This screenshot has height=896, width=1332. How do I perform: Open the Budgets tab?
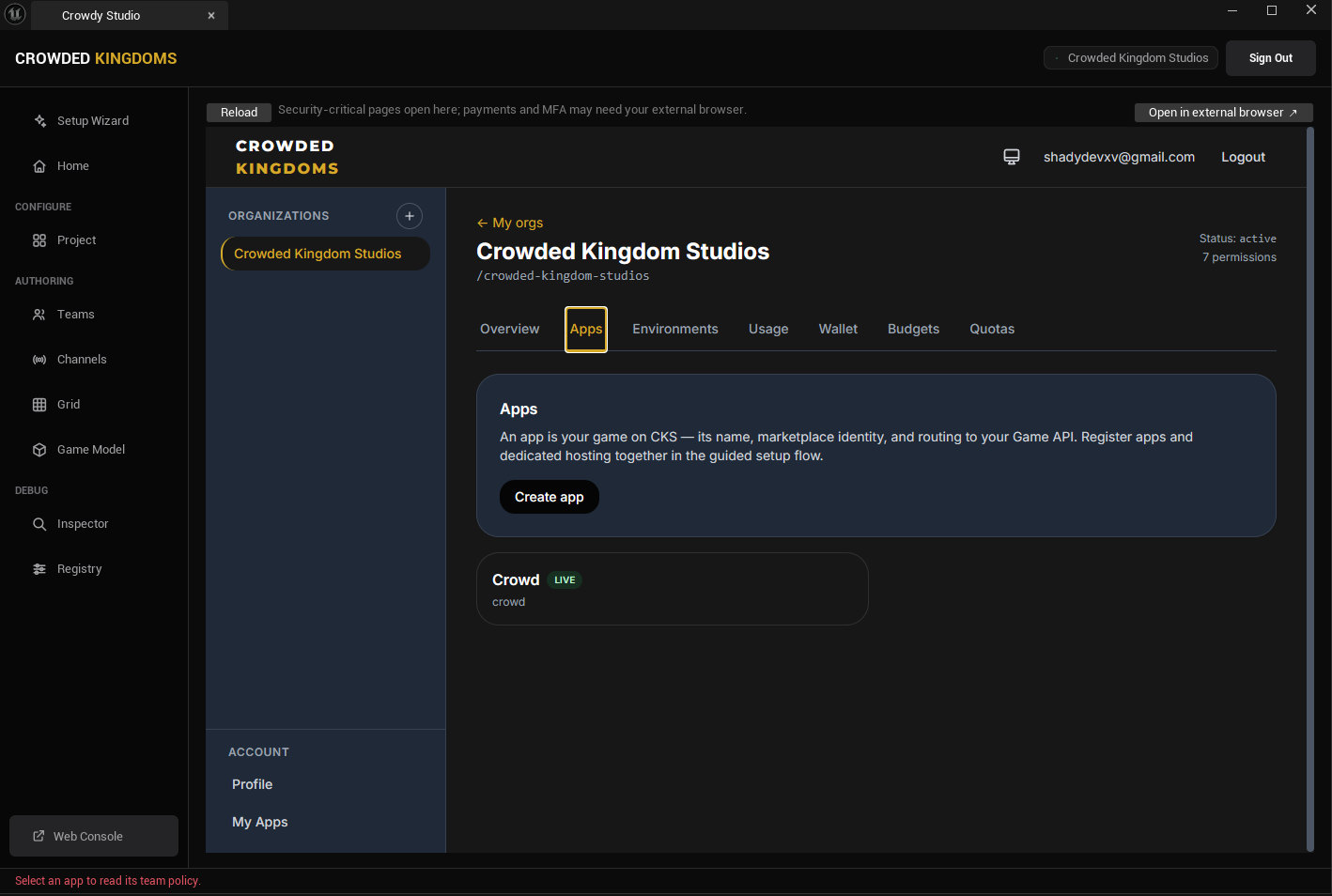pos(914,329)
